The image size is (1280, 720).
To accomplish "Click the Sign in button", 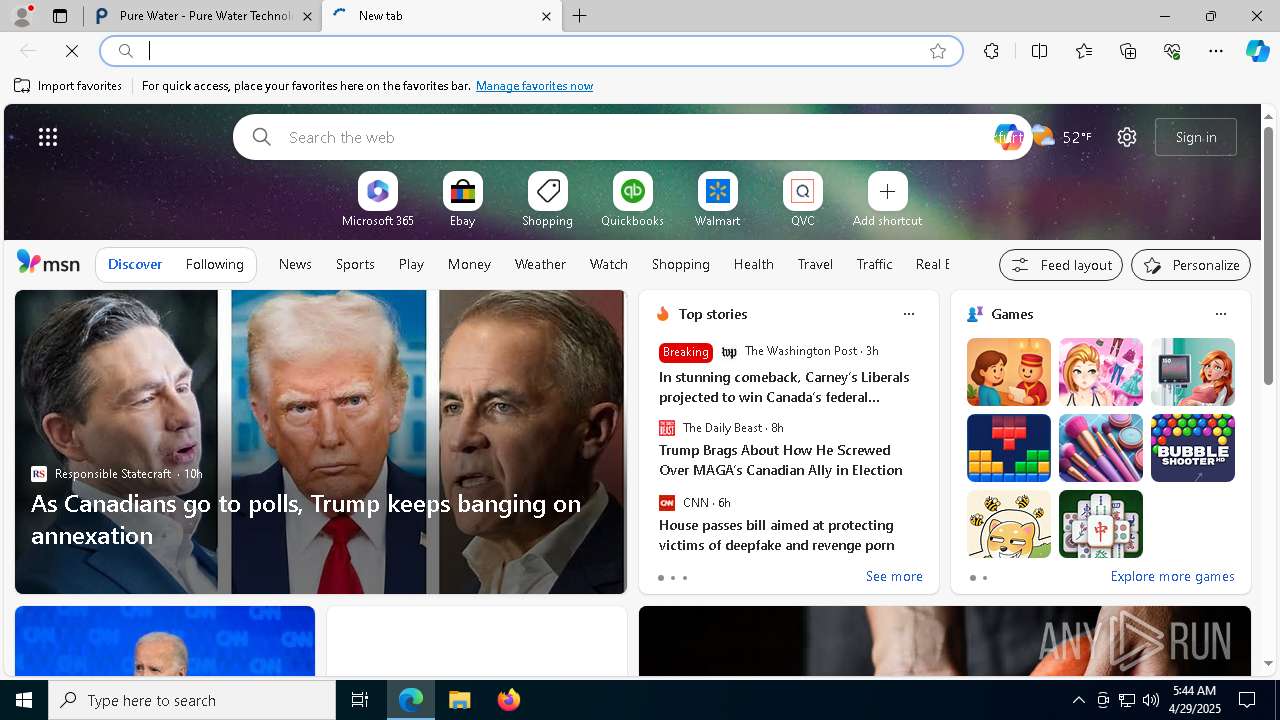I will [1196, 137].
